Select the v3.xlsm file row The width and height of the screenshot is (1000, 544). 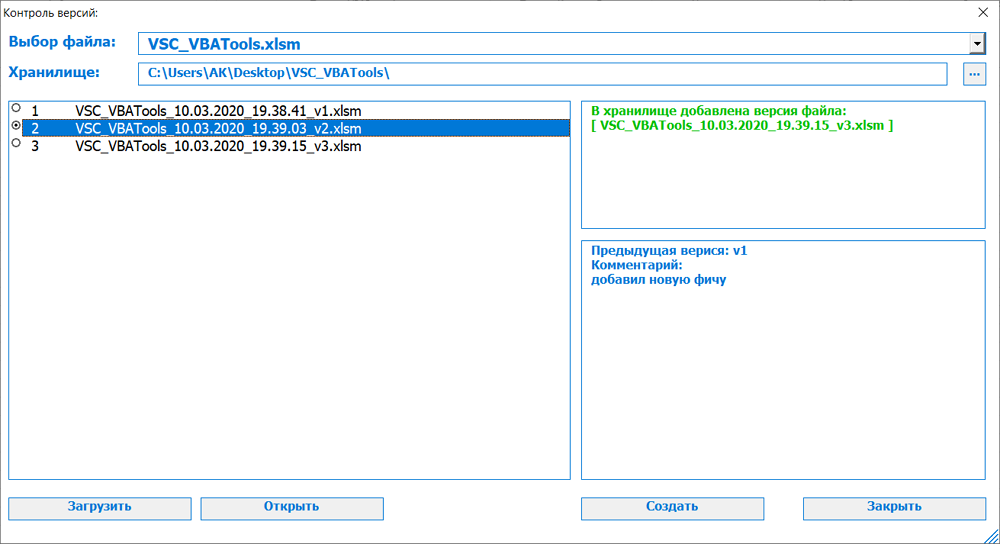tap(296, 146)
